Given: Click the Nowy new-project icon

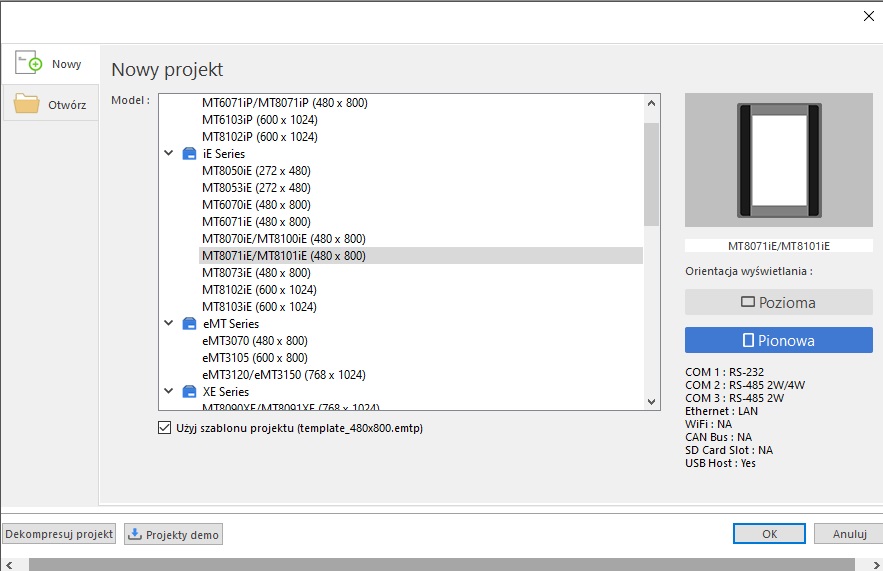Looking at the screenshot, I should click(x=28, y=63).
